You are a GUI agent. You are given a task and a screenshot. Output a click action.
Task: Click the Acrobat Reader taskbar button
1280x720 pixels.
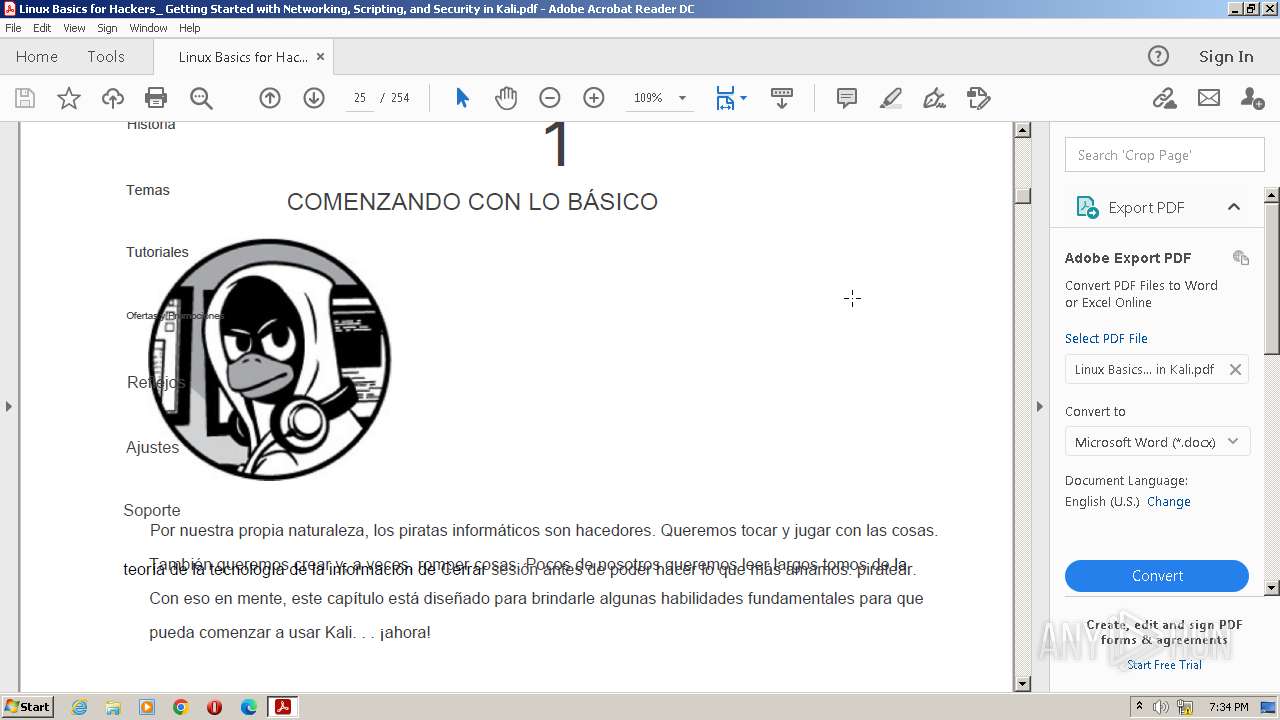283,707
